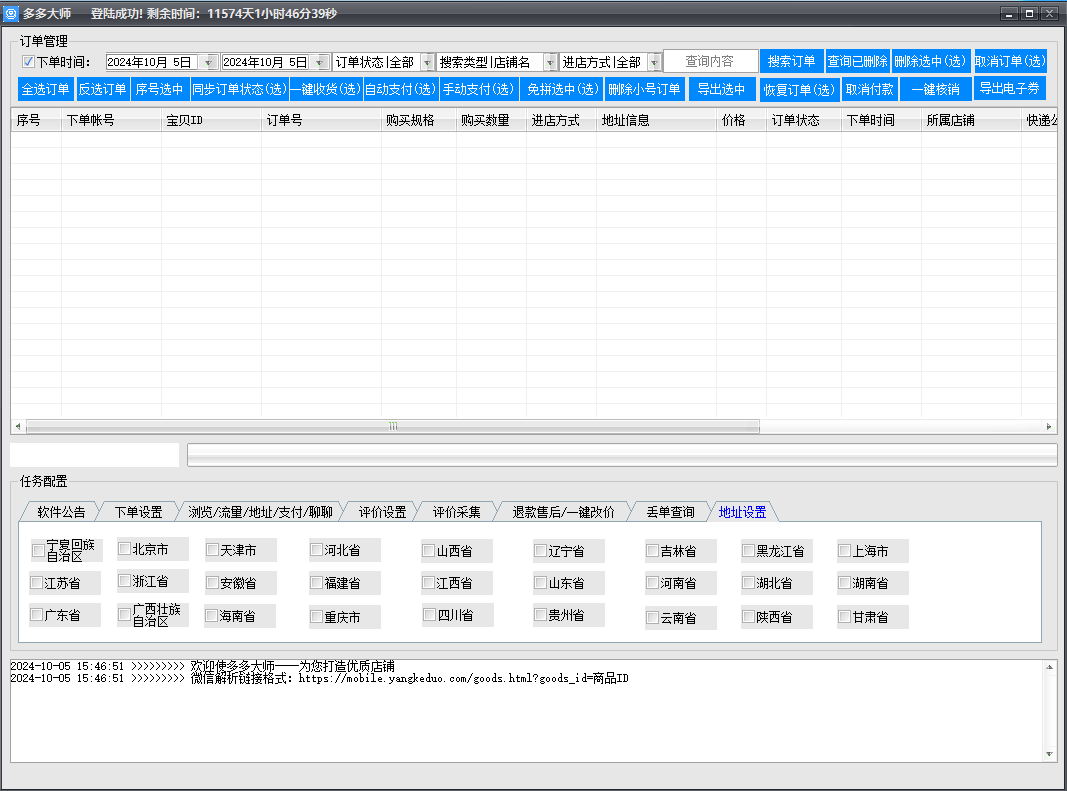Click the 查询内容 search input field
The height and width of the screenshot is (791, 1067).
[x=709, y=62]
